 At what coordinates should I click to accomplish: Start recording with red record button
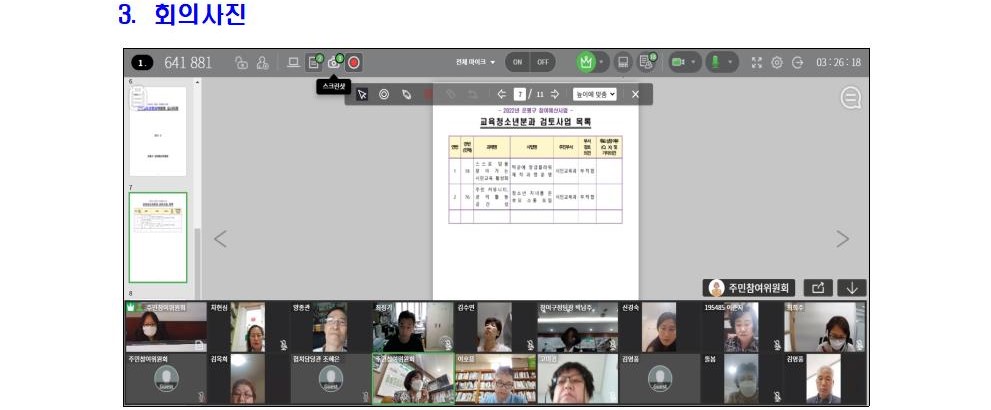pos(354,63)
